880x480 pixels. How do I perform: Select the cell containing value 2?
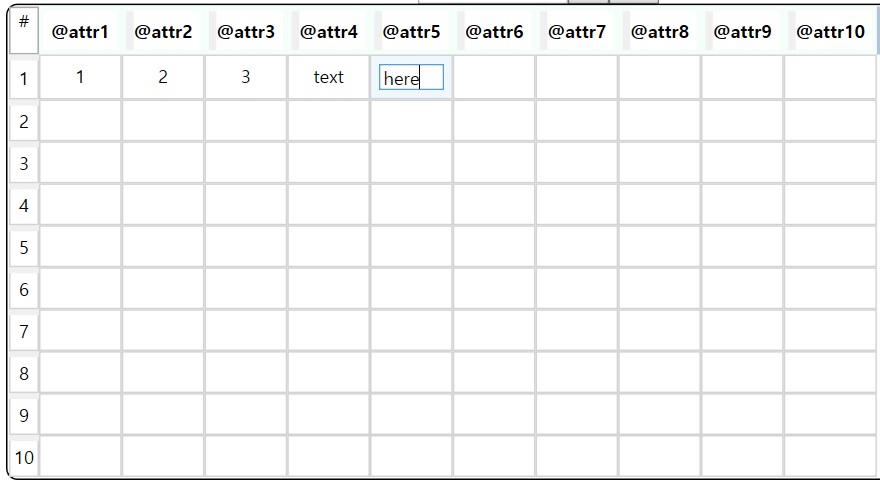[x=163, y=77]
